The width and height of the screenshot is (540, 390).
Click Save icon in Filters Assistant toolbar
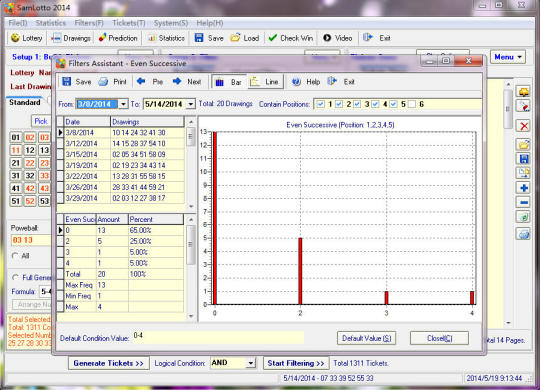pyautogui.click(x=76, y=82)
